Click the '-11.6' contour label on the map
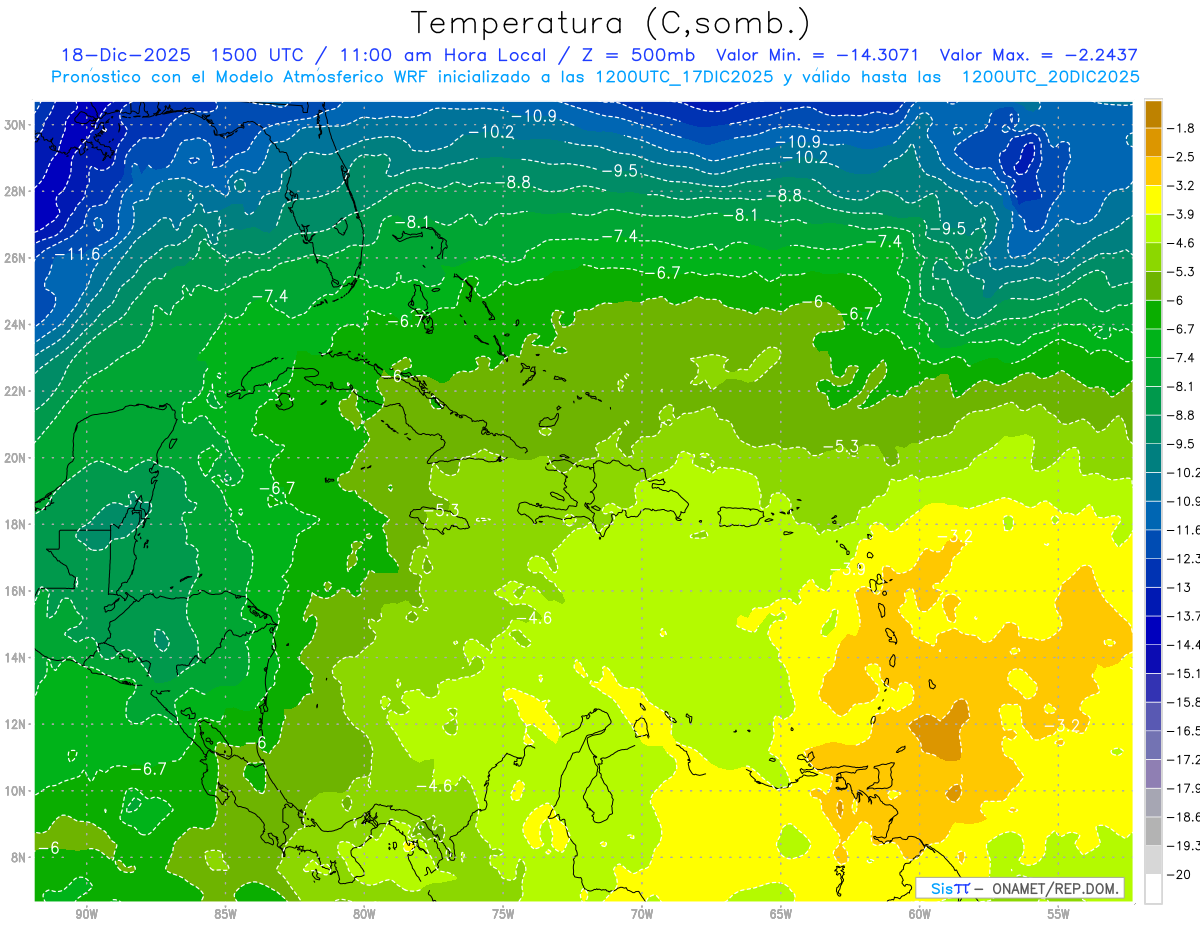Image resolution: width=1200 pixels, height=927 pixels. [77, 255]
